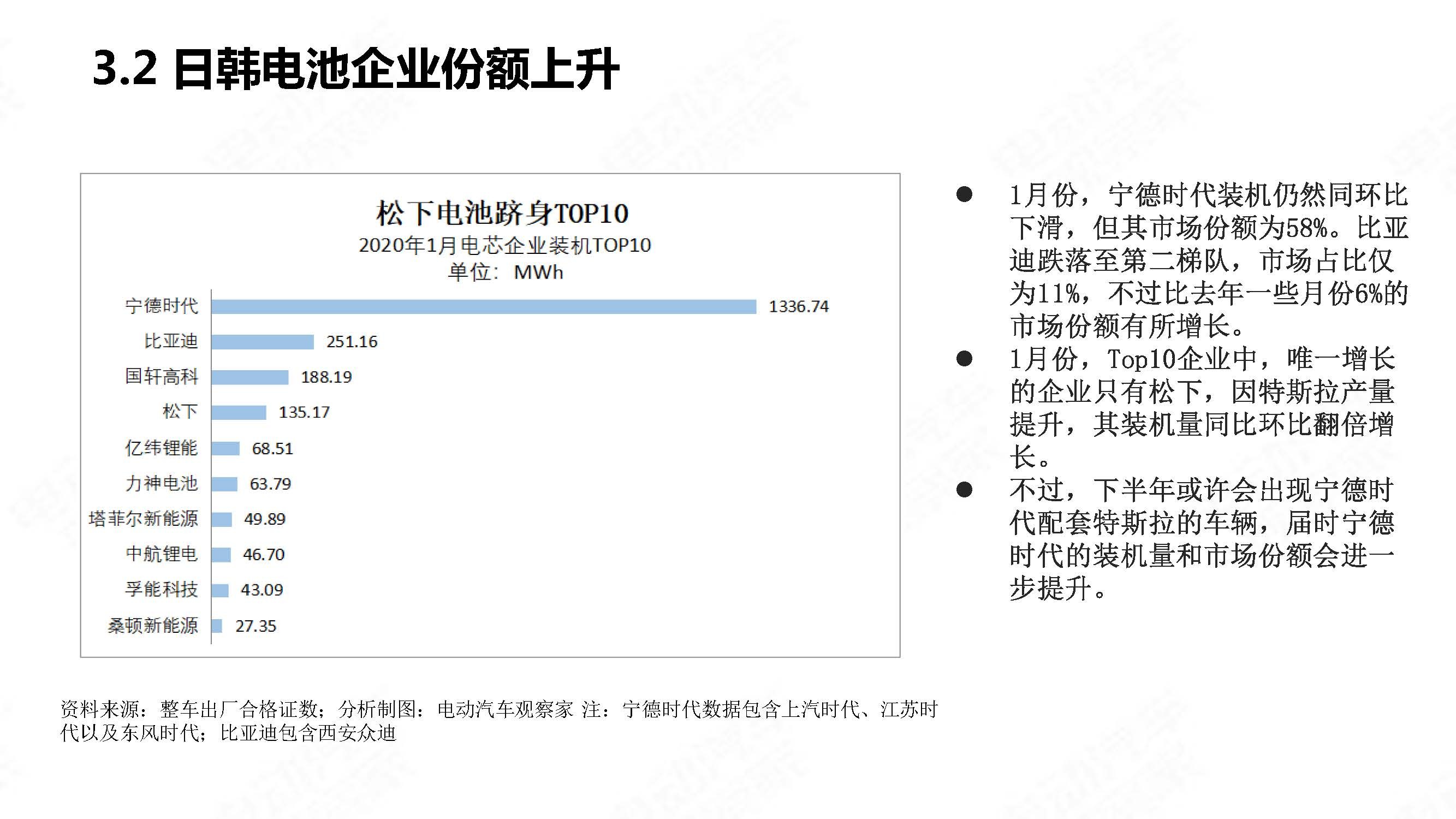The image size is (1456, 819).
Task: Click the data value 68.51
Action: (x=272, y=449)
